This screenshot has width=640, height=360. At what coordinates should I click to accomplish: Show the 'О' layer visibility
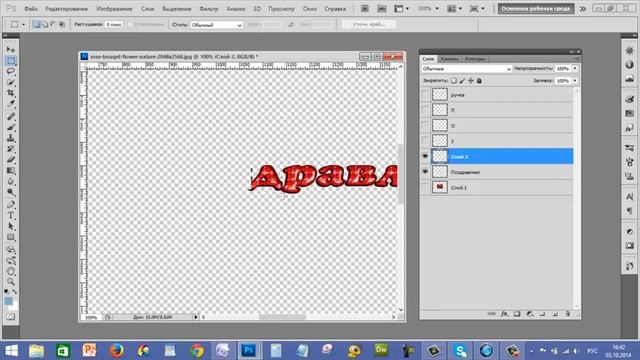point(425,126)
